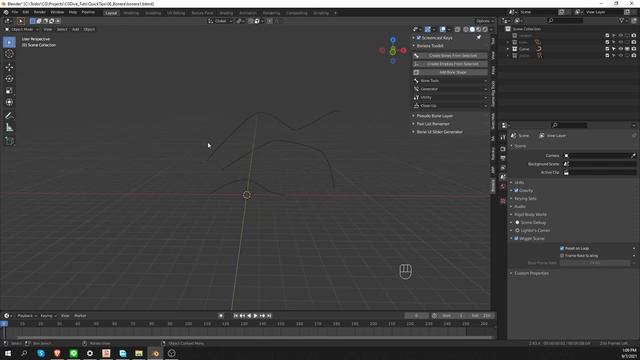640x360 pixels.
Task: Click the Play animation button in timeline
Action: tap(256, 316)
